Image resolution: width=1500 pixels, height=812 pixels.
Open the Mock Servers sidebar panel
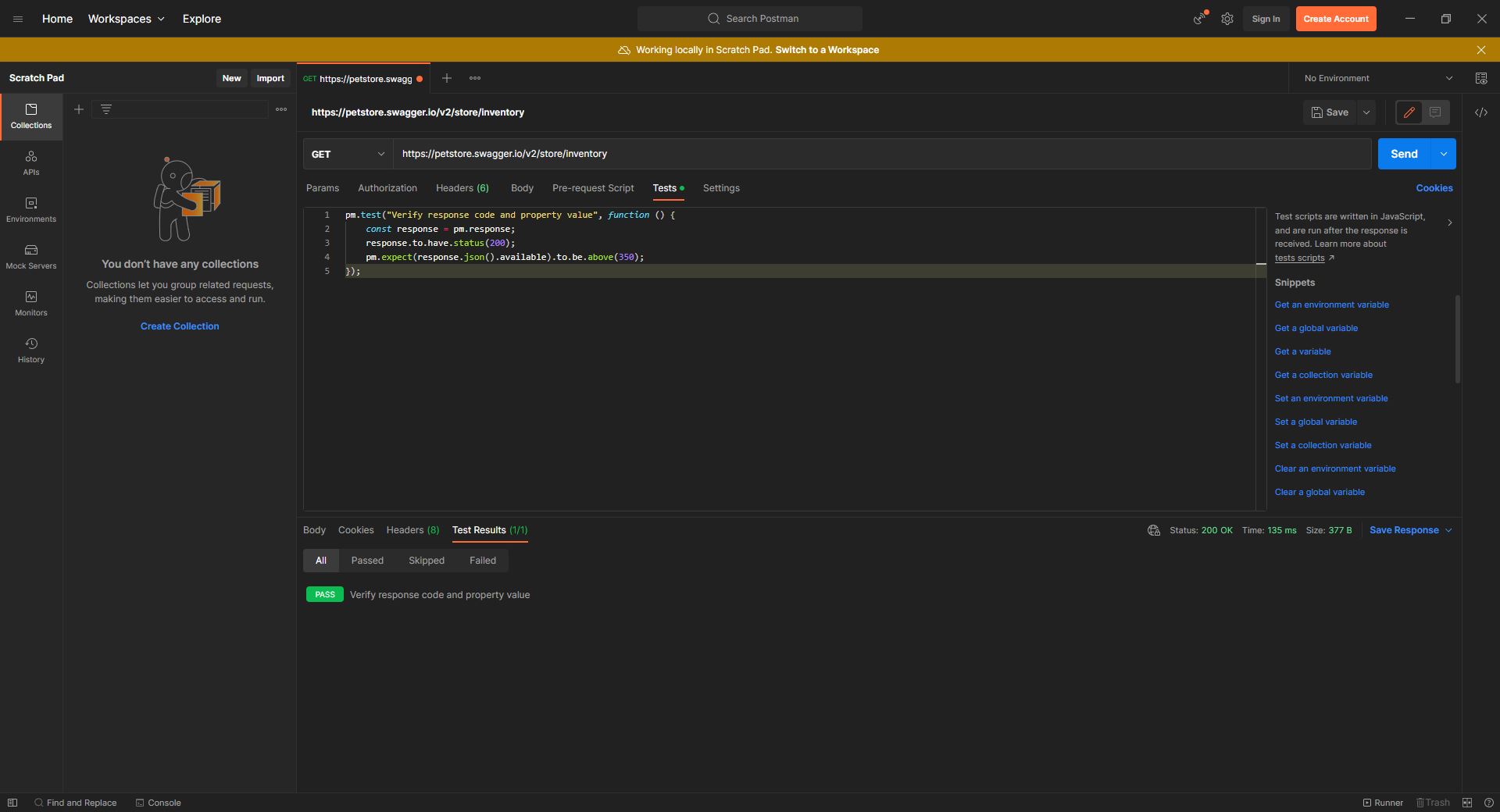pos(31,257)
